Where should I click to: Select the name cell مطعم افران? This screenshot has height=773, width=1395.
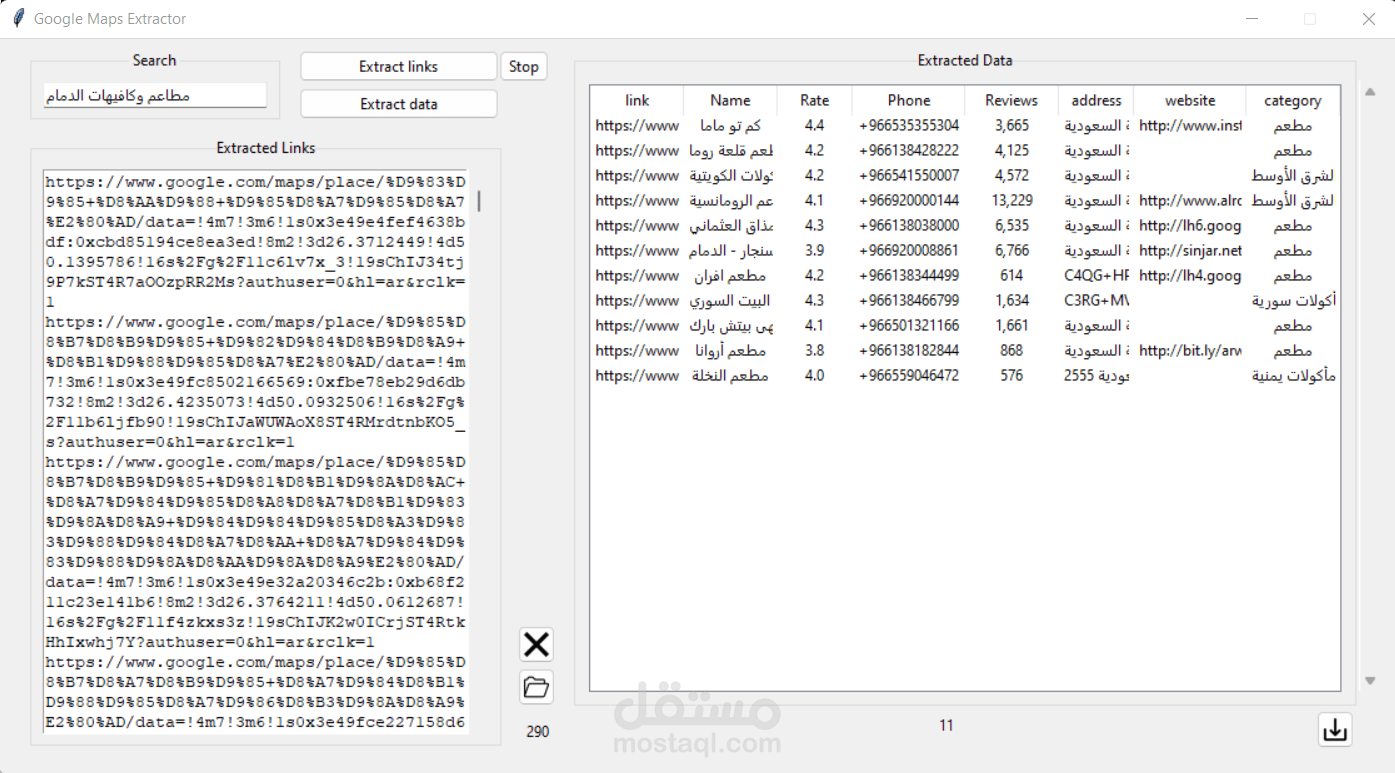point(730,276)
